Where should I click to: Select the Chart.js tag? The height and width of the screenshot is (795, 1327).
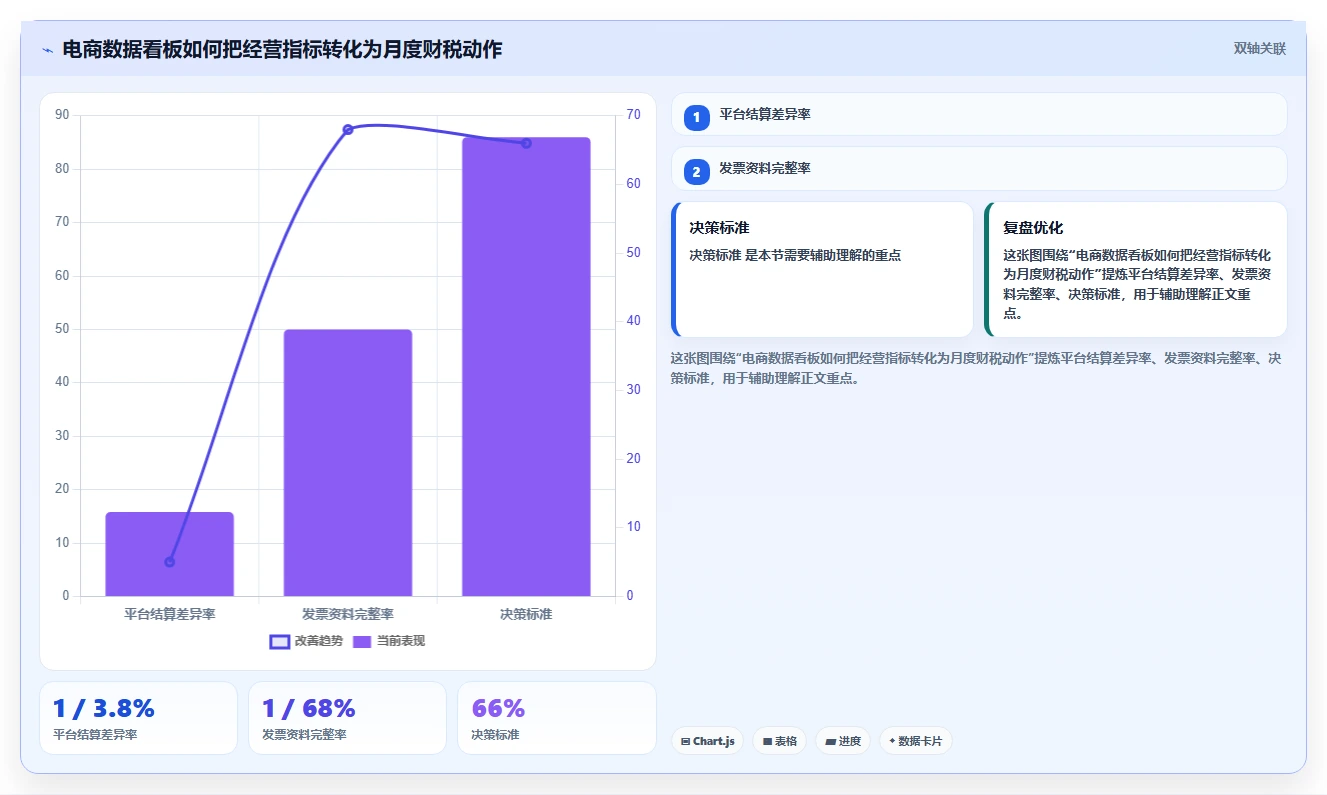707,741
